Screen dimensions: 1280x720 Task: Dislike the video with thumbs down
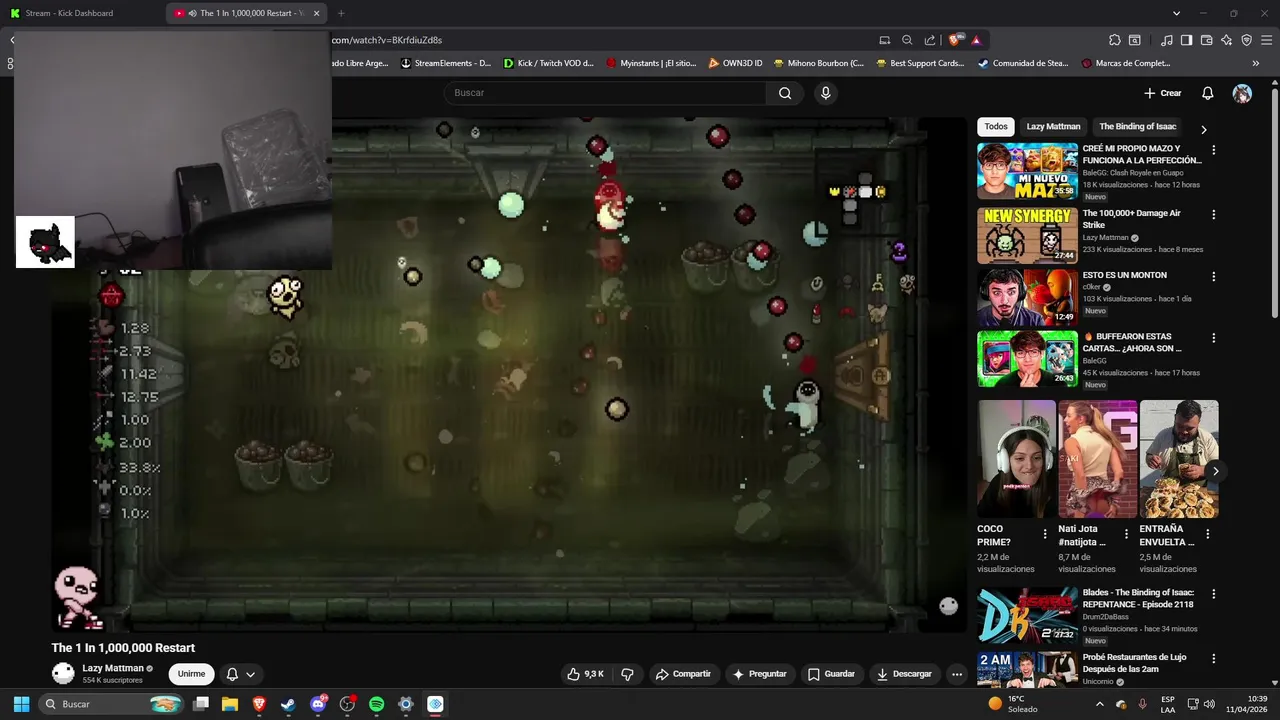[627, 674]
